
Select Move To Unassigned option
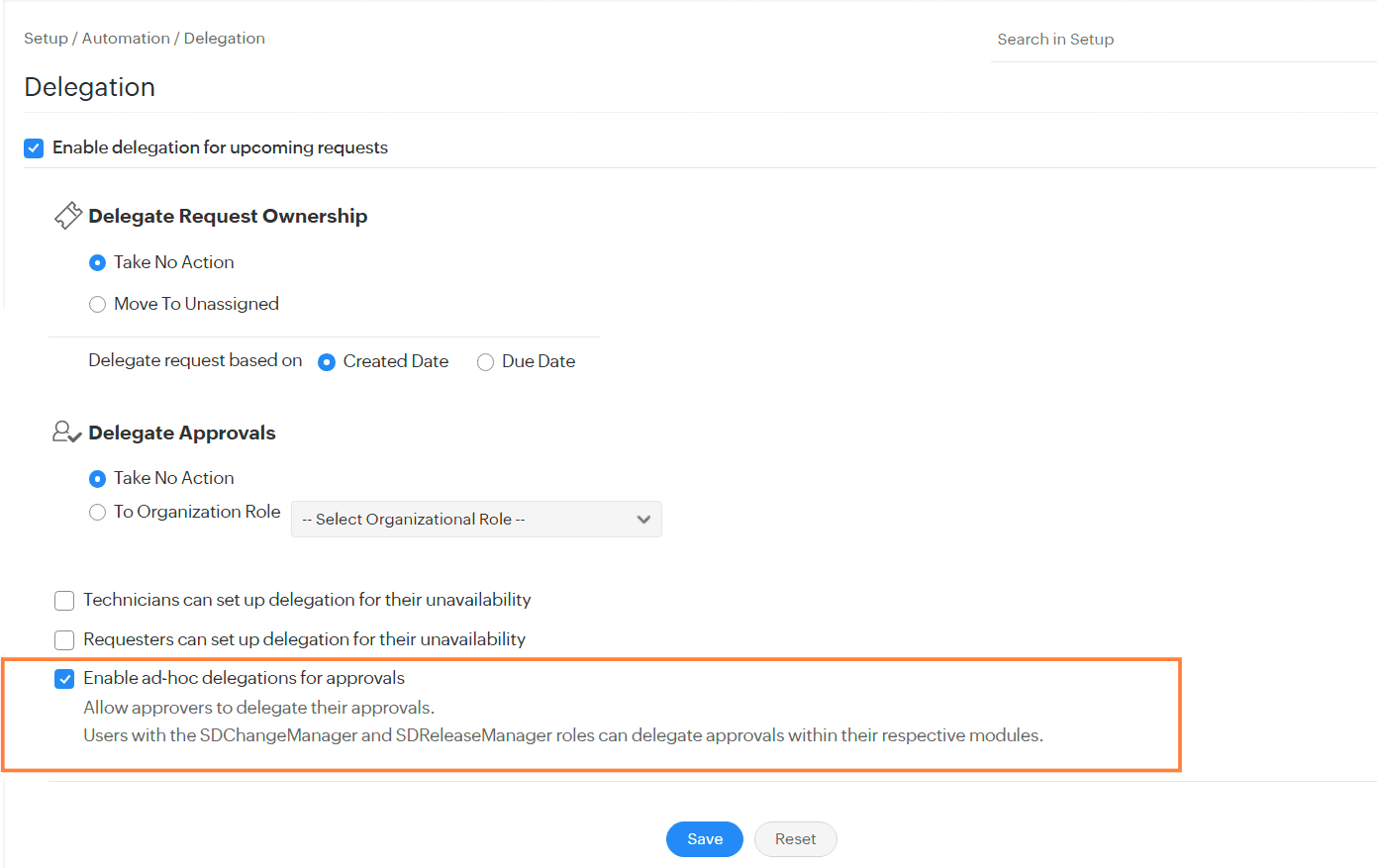tap(97, 305)
